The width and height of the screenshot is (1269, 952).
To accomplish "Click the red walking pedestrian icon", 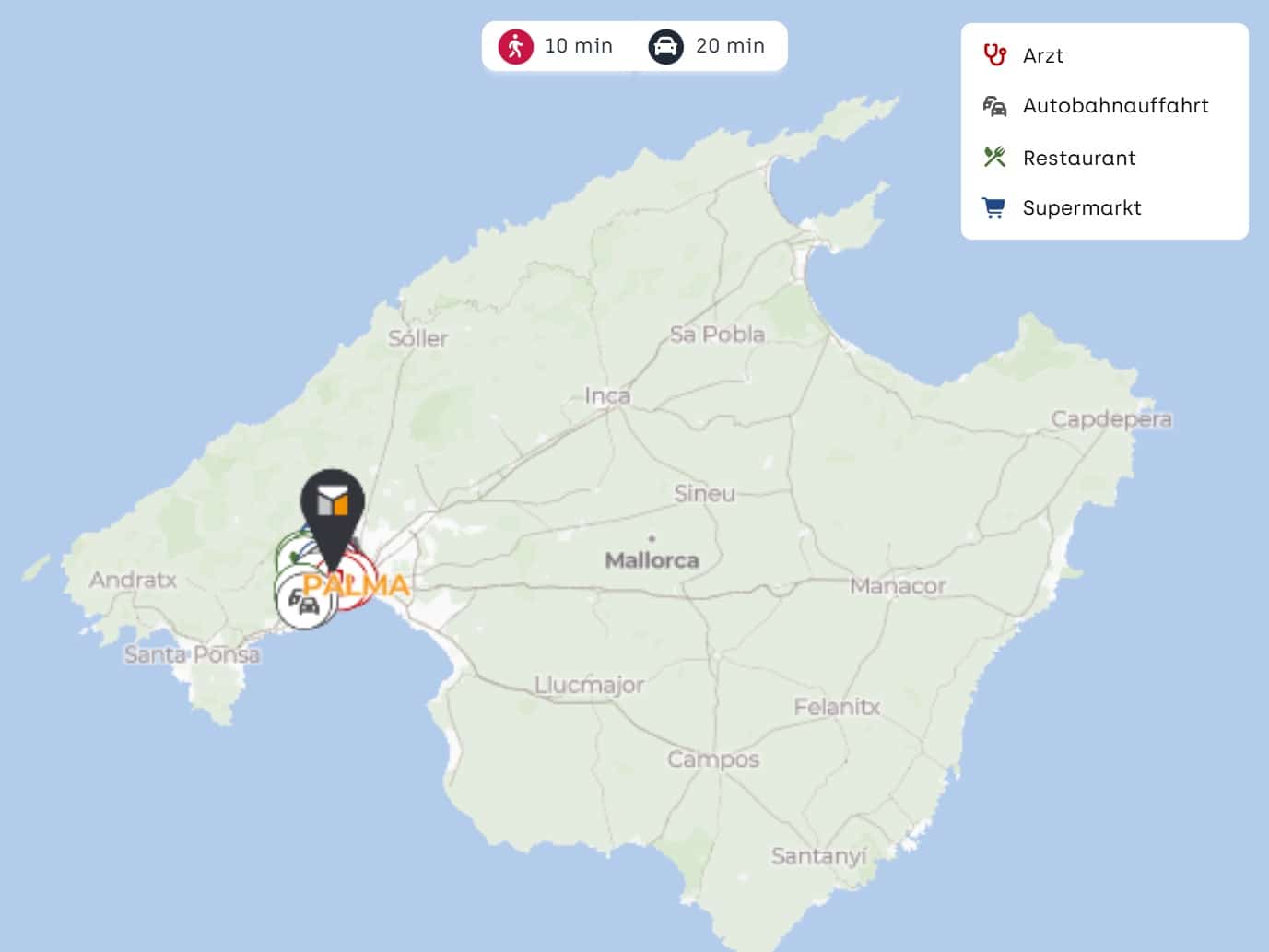I will tap(516, 46).
